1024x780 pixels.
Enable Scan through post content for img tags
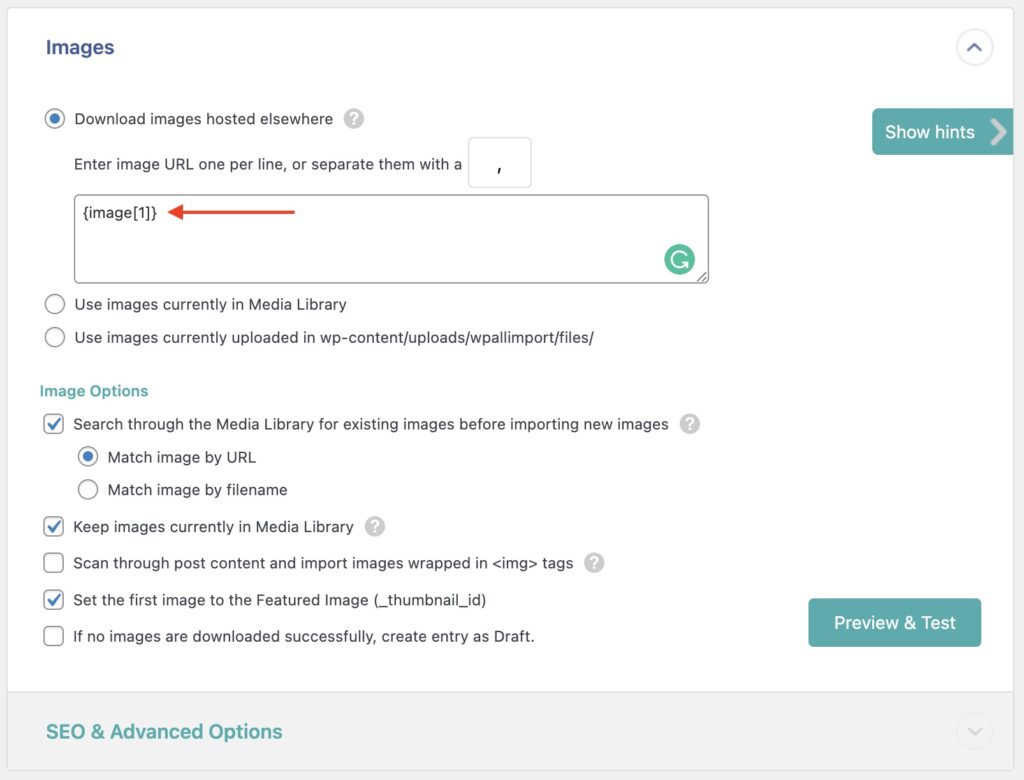point(54,563)
